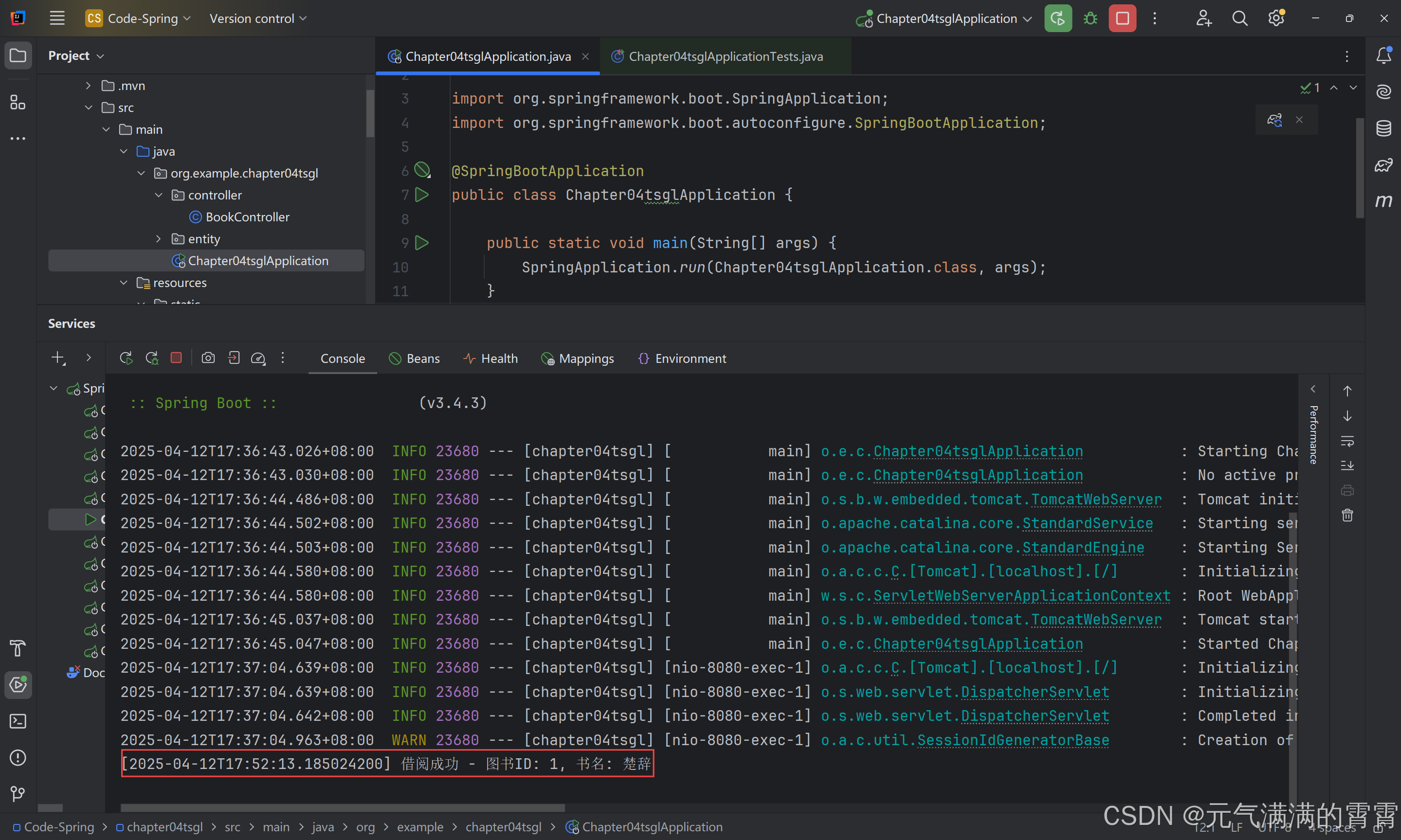
Task: Collapse the Performance side panel chevron
Action: (x=1314, y=389)
